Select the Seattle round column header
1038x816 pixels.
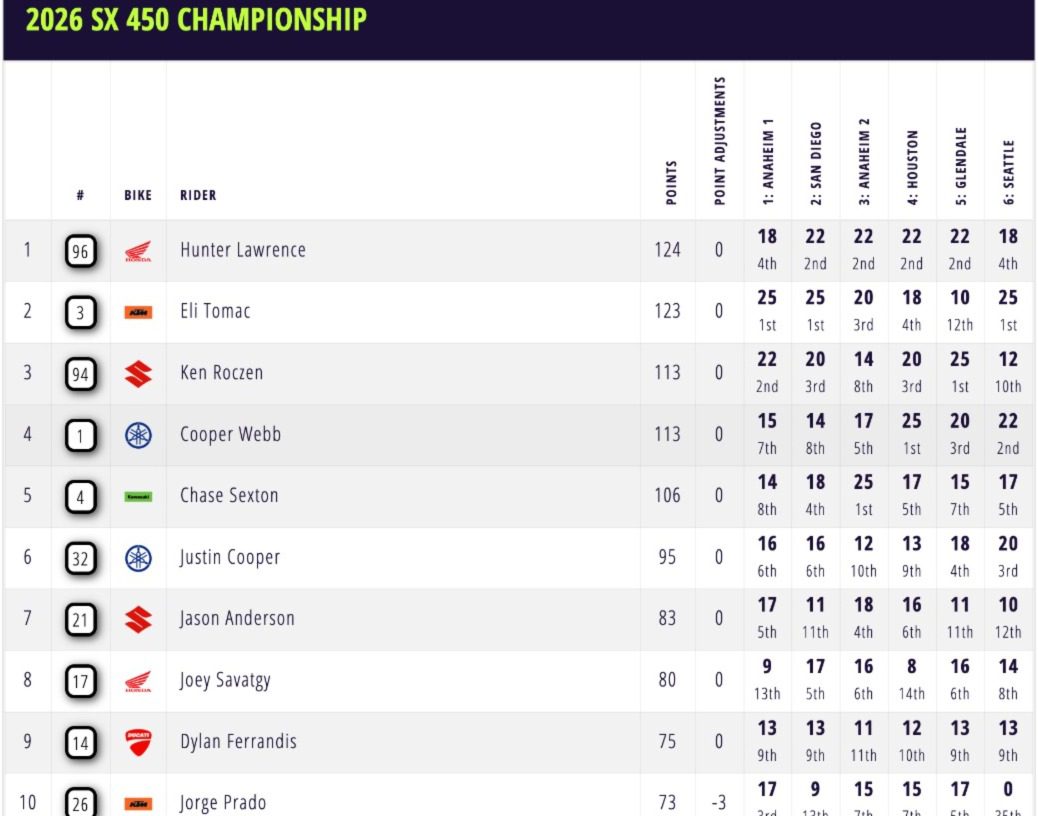point(1008,172)
